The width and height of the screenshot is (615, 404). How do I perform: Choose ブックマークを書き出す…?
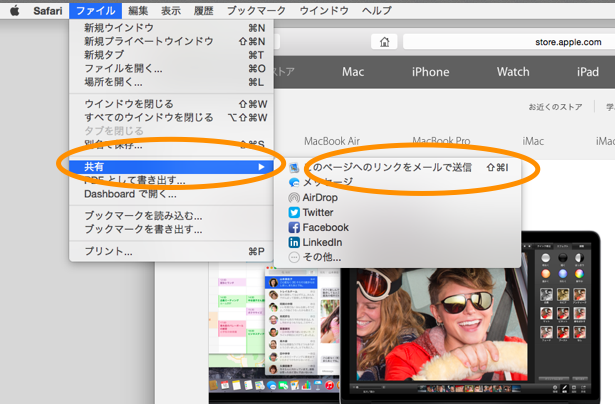171,229
